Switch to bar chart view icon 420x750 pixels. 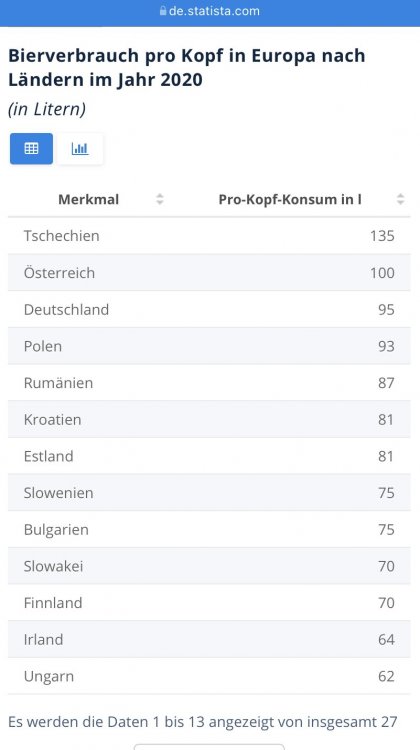tap(80, 149)
